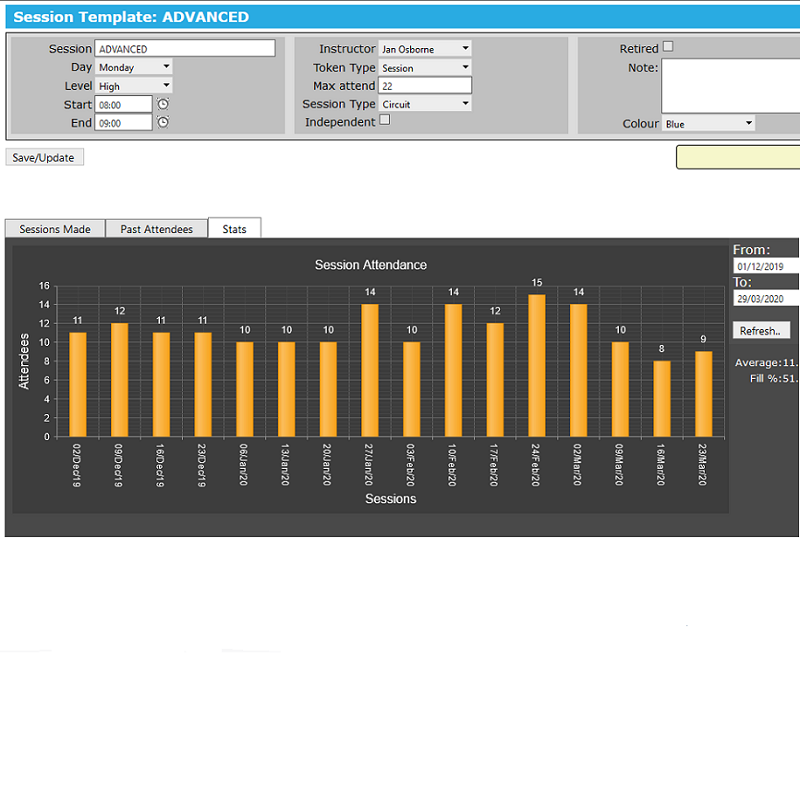The width and height of the screenshot is (800, 800).
Task: Click the Session name field containing ADVANCED
Action: point(184,49)
